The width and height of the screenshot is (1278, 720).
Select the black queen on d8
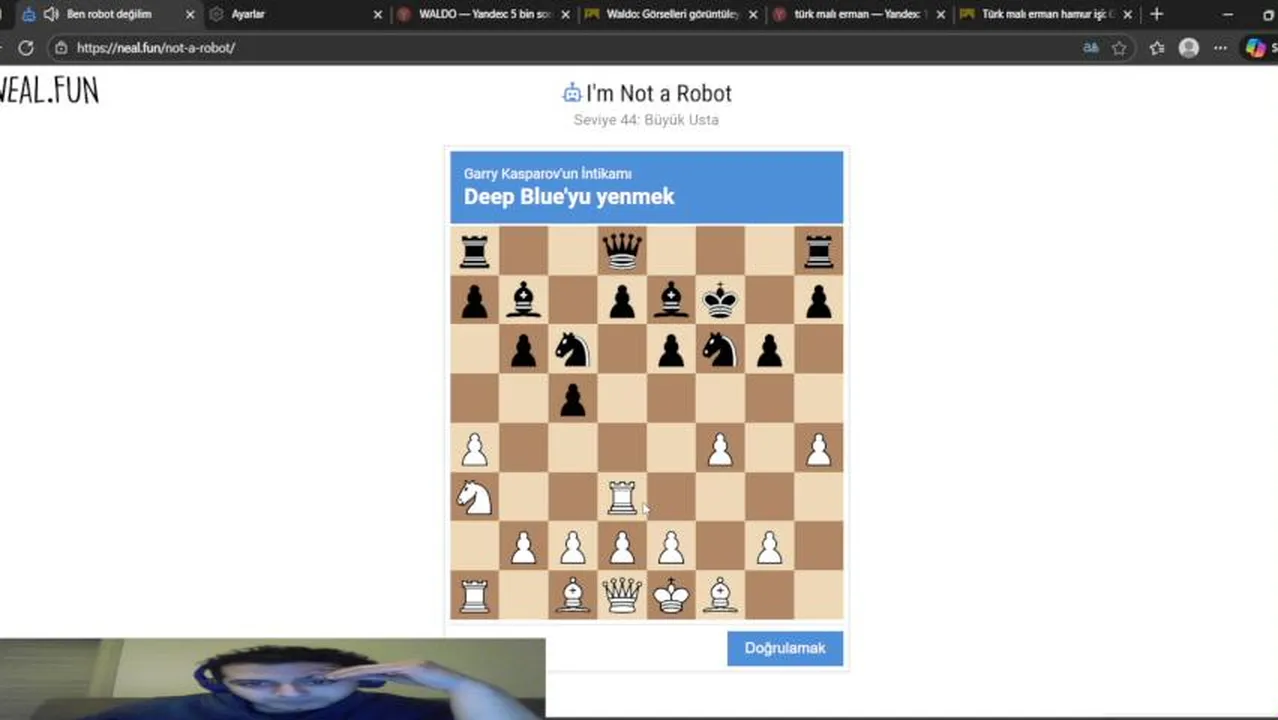(x=622, y=250)
